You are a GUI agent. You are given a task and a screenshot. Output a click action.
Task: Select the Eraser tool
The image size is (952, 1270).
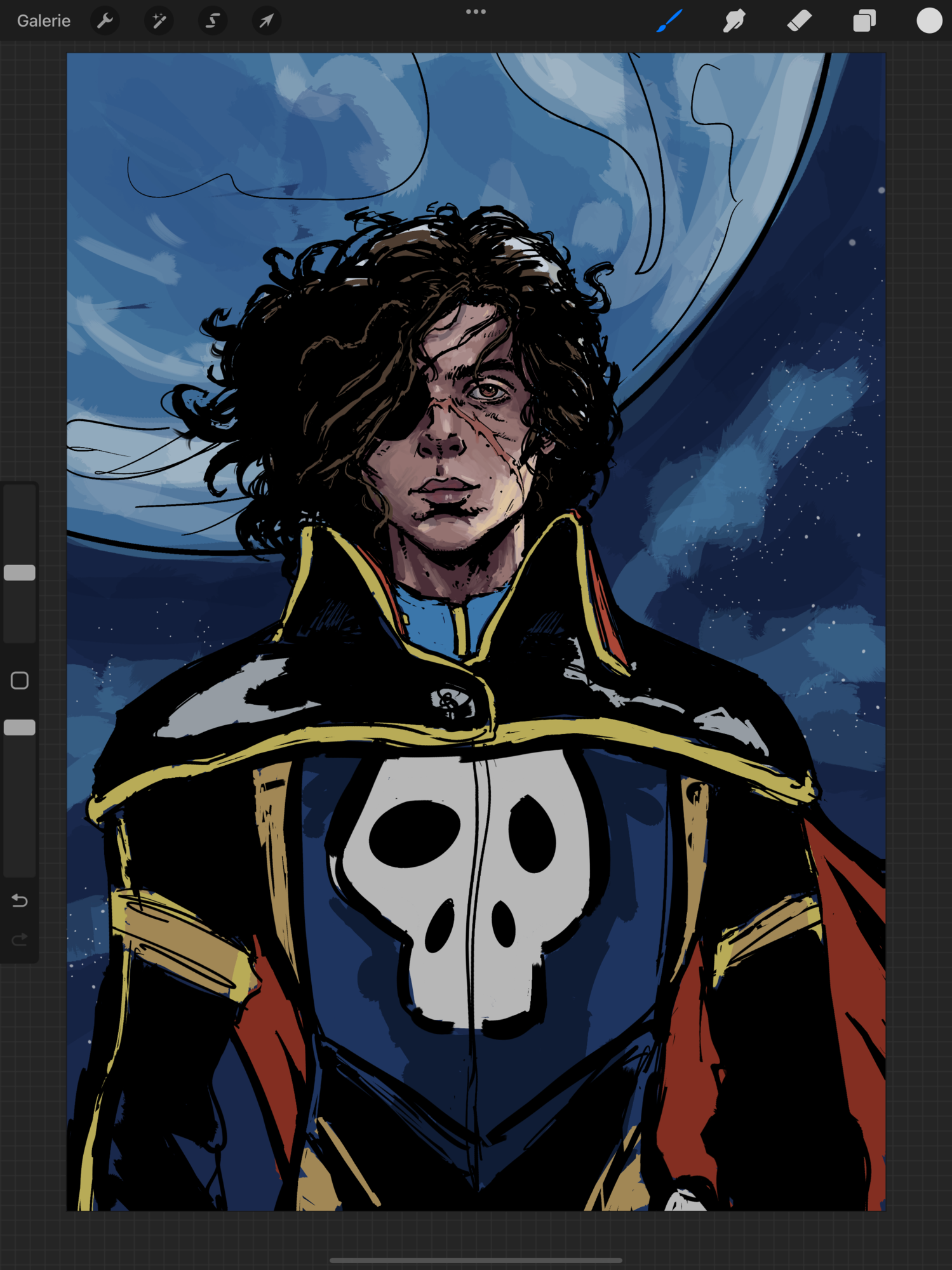click(x=799, y=21)
